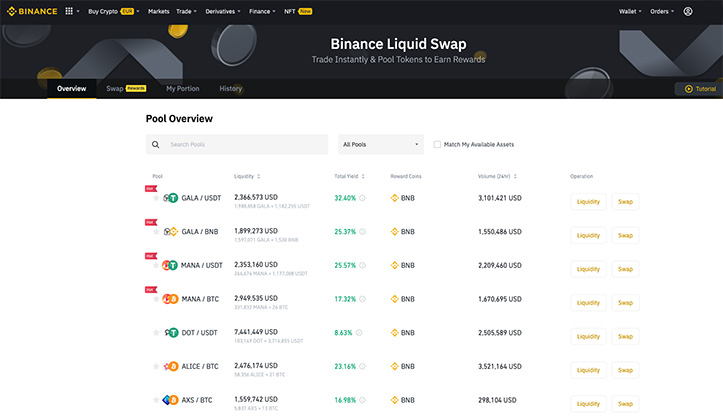Expand the Wallet menu

click(630, 11)
